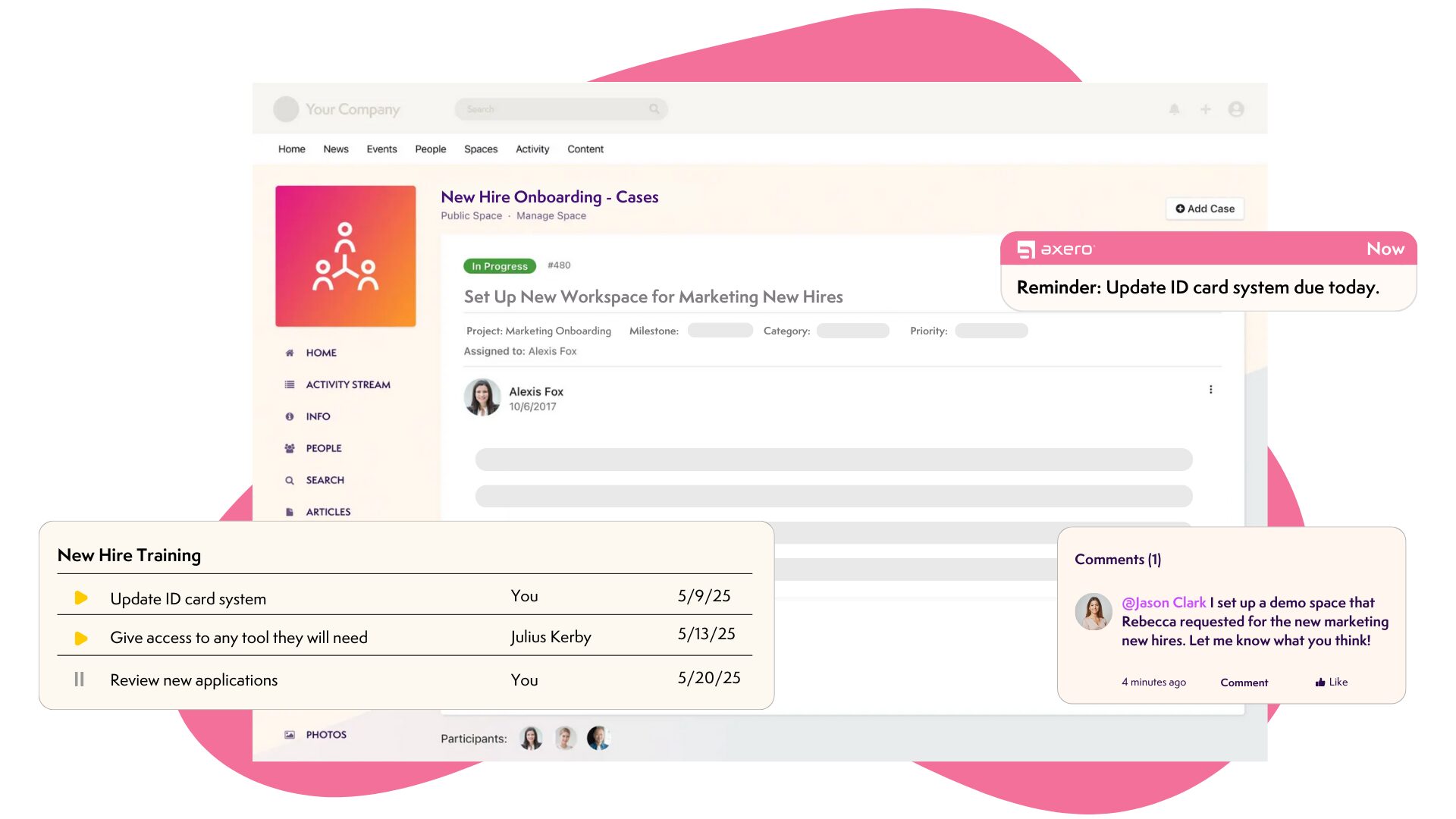
Task: Click the search magnifier icon
Action: [654, 109]
